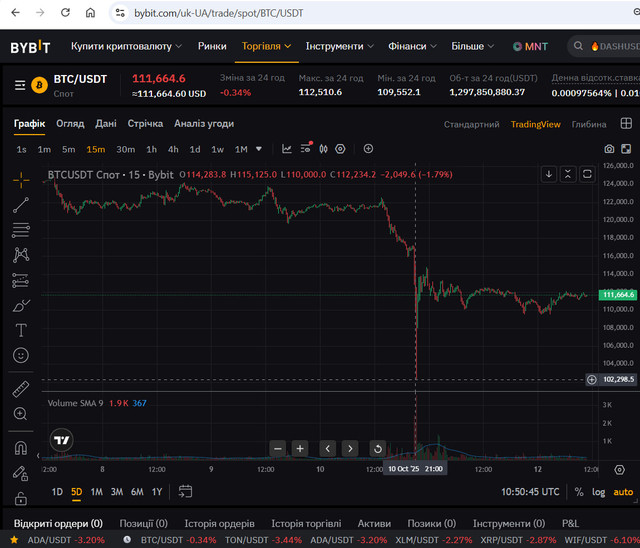This screenshot has height=548, width=640.
Task: Open the long position forecasting tool
Action: tap(20, 280)
